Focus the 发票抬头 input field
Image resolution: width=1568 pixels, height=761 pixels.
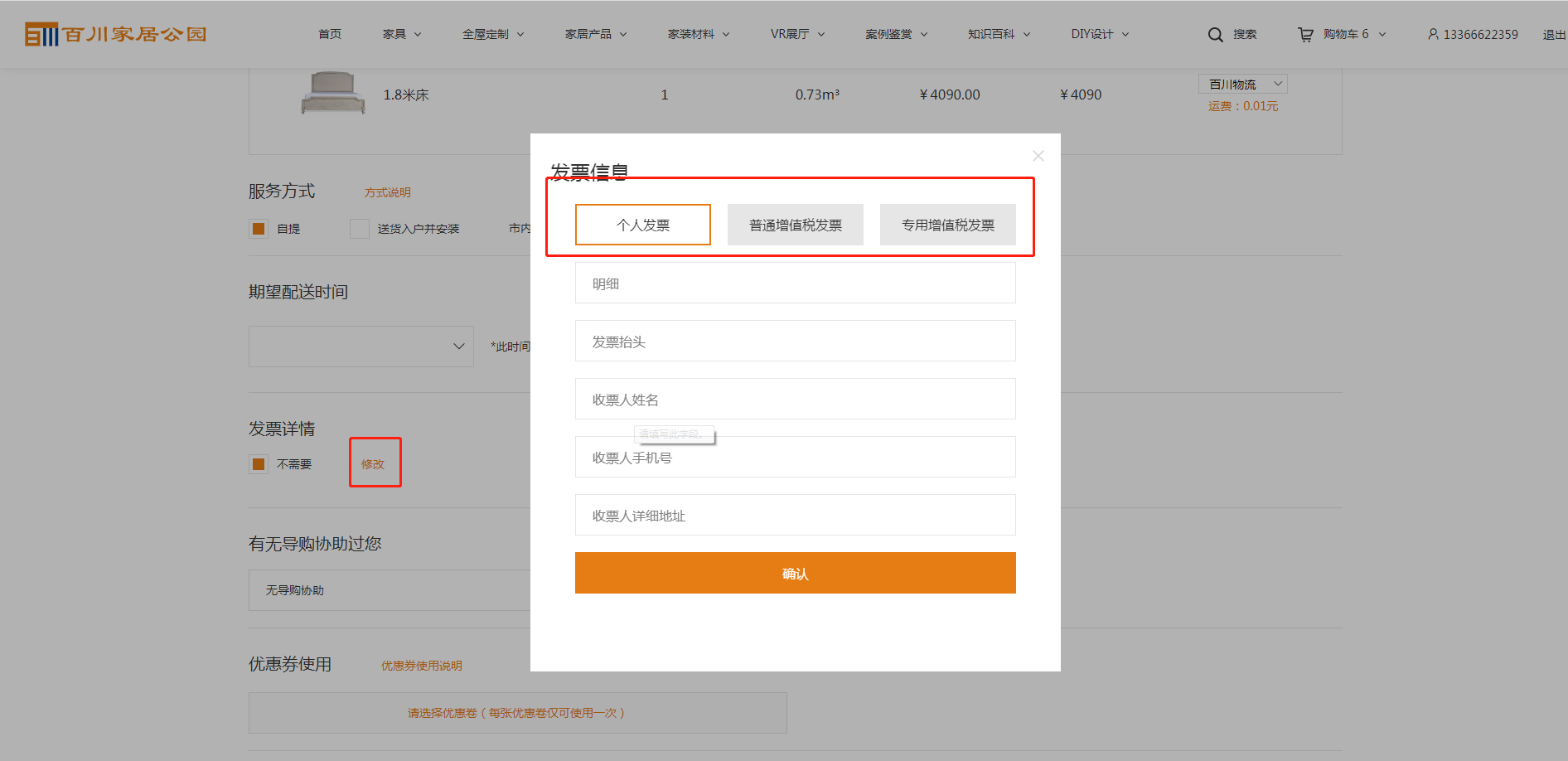[x=796, y=342]
